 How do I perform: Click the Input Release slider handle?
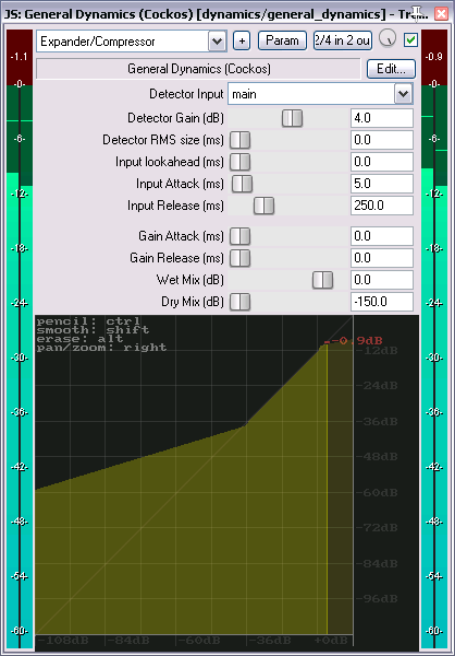click(x=264, y=206)
